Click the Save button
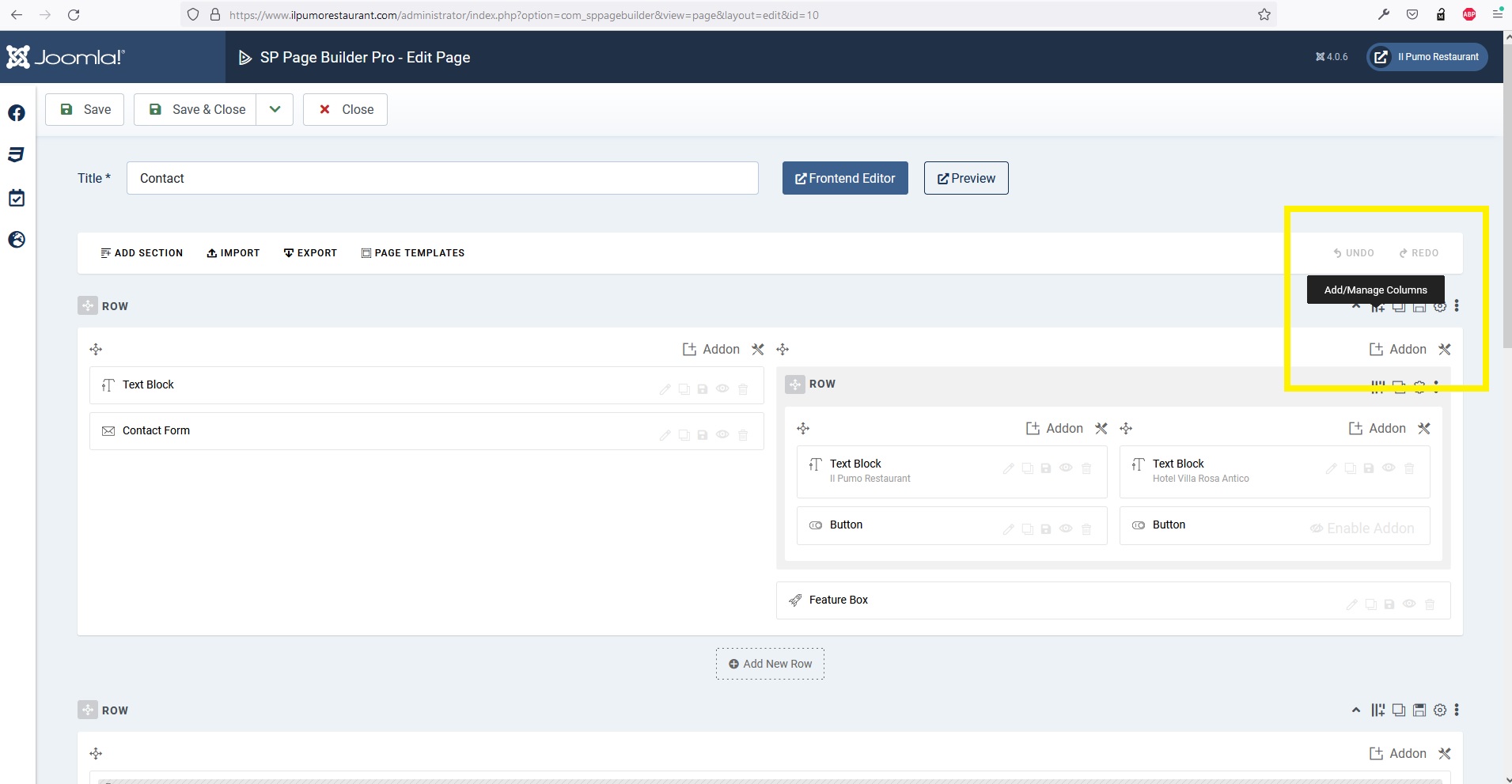Screen dimensions: 1512x784 click(x=85, y=109)
